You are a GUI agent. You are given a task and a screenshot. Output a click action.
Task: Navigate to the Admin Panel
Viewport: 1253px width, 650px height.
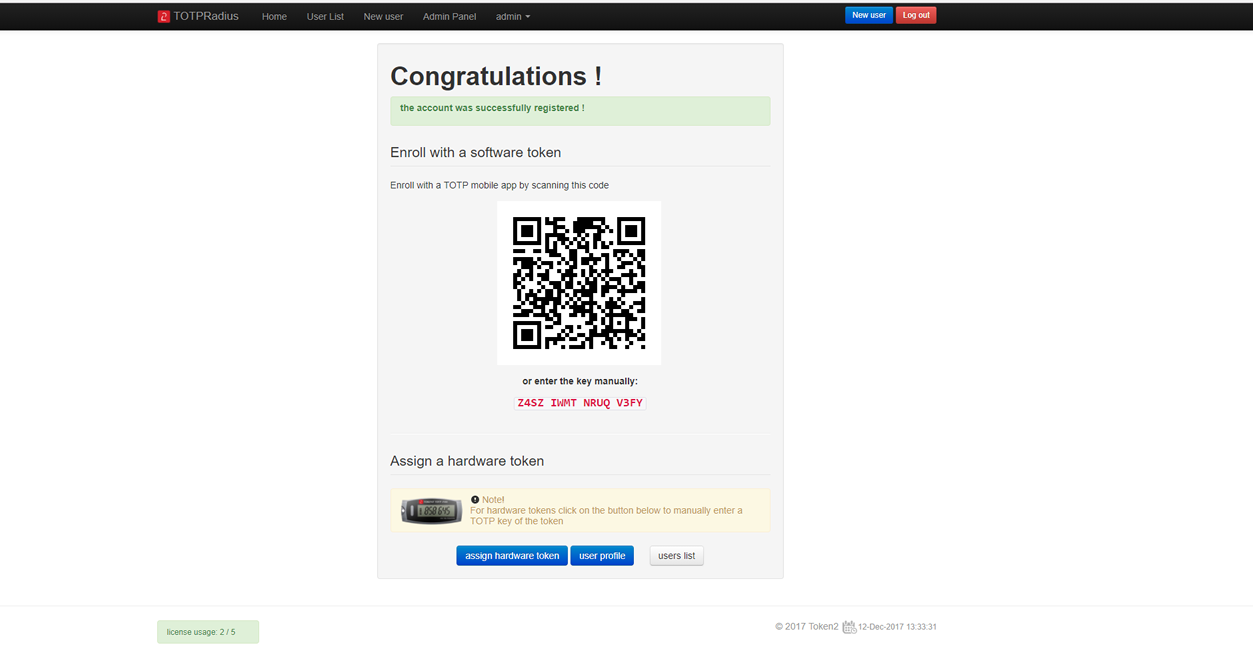pos(449,16)
